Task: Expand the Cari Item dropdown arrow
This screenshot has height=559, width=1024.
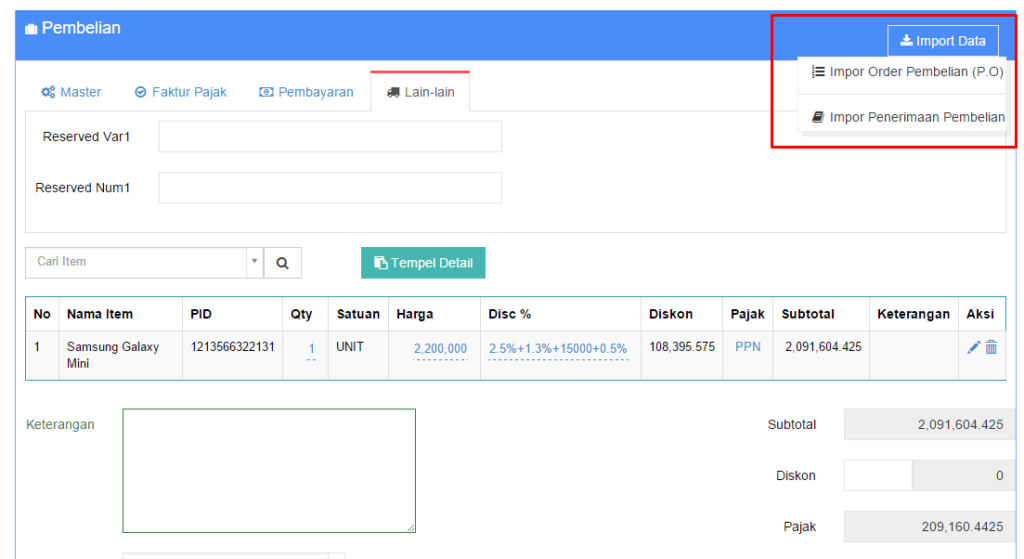Action: click(x=255, y=262)
